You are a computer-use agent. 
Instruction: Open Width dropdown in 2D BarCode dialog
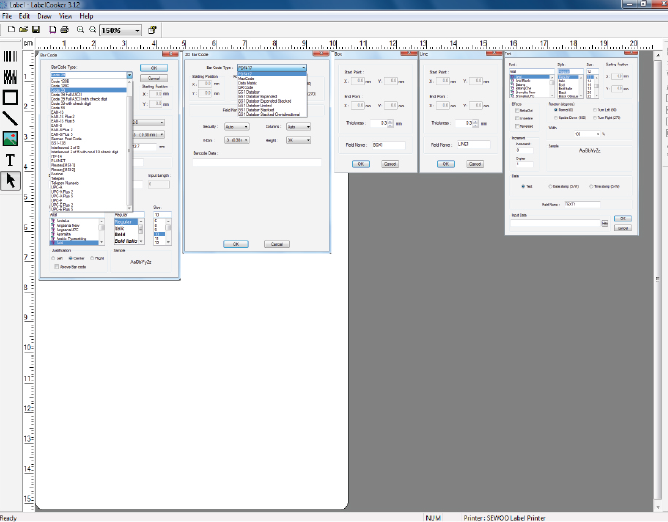(x=237, y=140)
